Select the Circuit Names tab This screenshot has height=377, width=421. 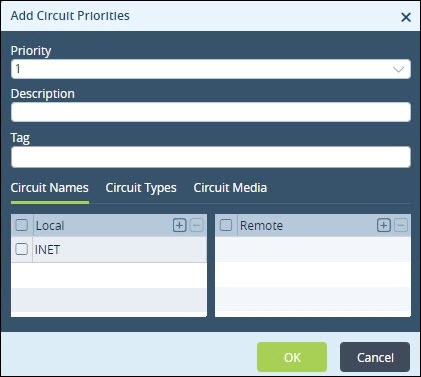(50, 188)
